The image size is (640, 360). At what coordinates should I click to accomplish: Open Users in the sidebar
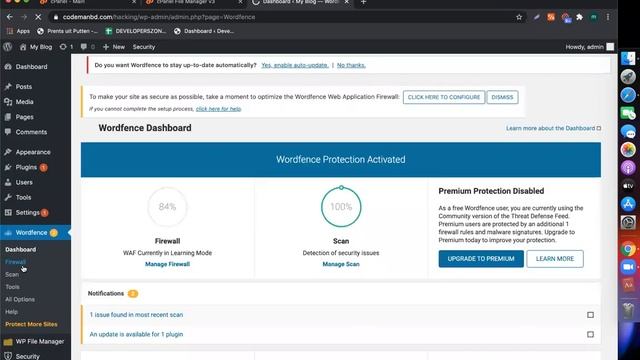[19, 182]
